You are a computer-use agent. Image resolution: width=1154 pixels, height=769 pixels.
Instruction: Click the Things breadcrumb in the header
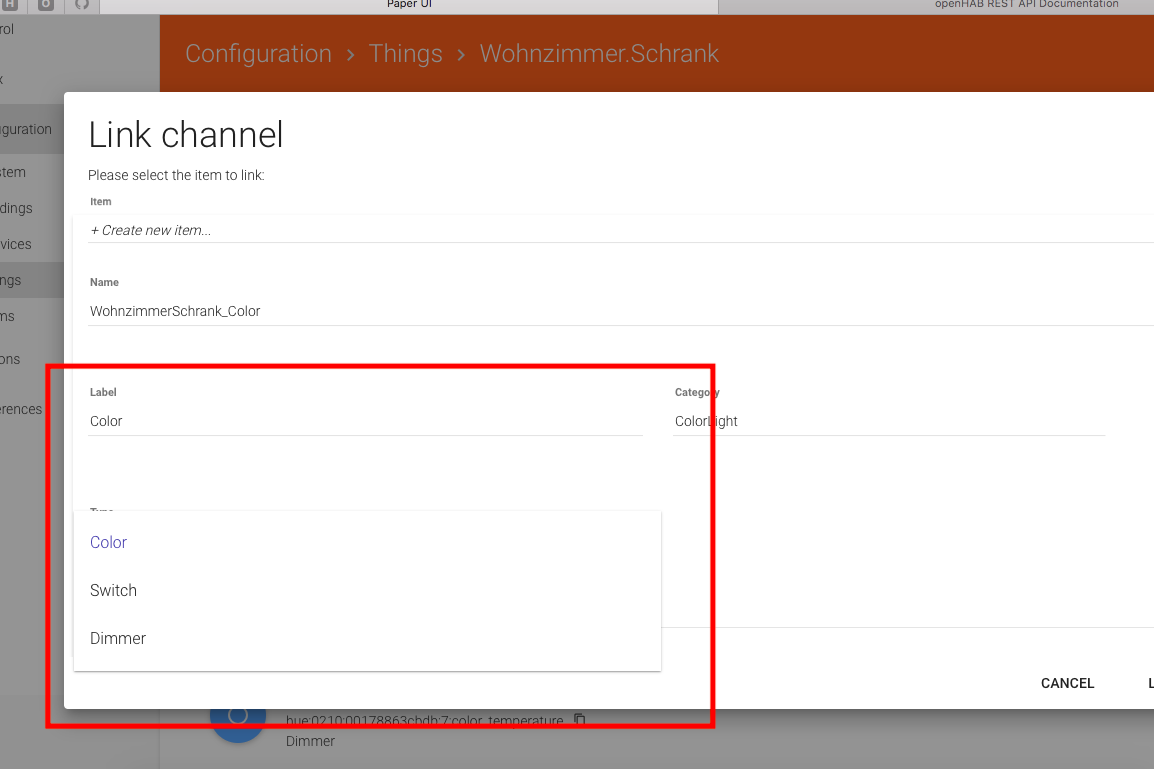click(406, 54)
